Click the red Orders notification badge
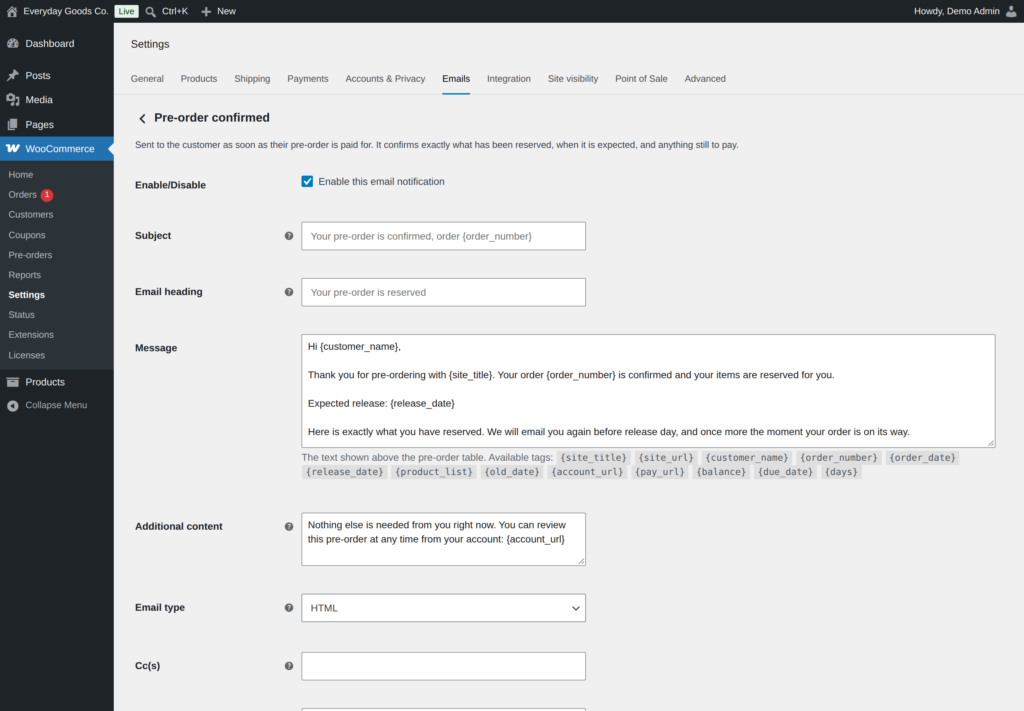The width and height of the screenshot is (1024, 711). point(47,195)
